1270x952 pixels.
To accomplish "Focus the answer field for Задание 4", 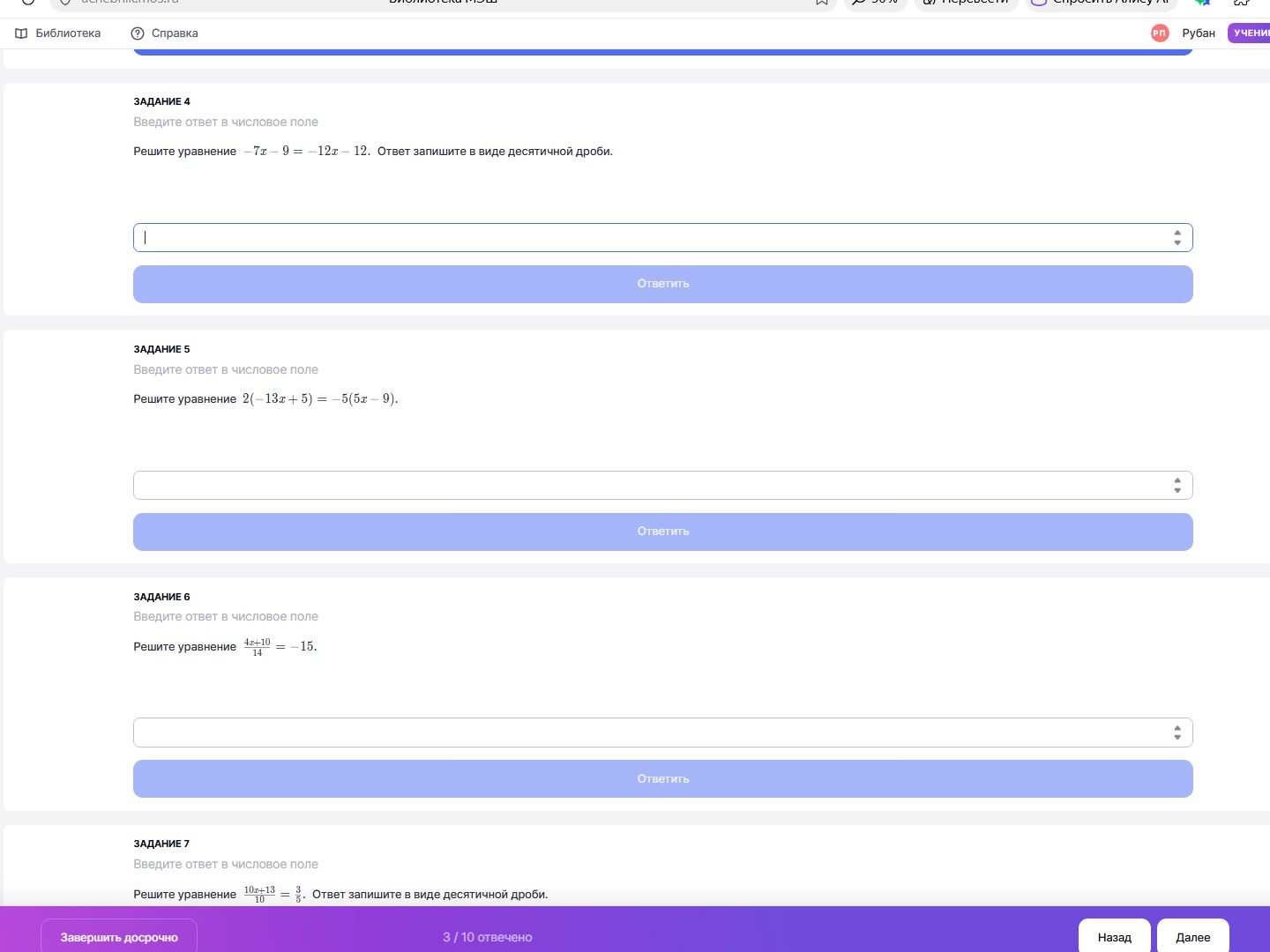I will click(662, 237).
